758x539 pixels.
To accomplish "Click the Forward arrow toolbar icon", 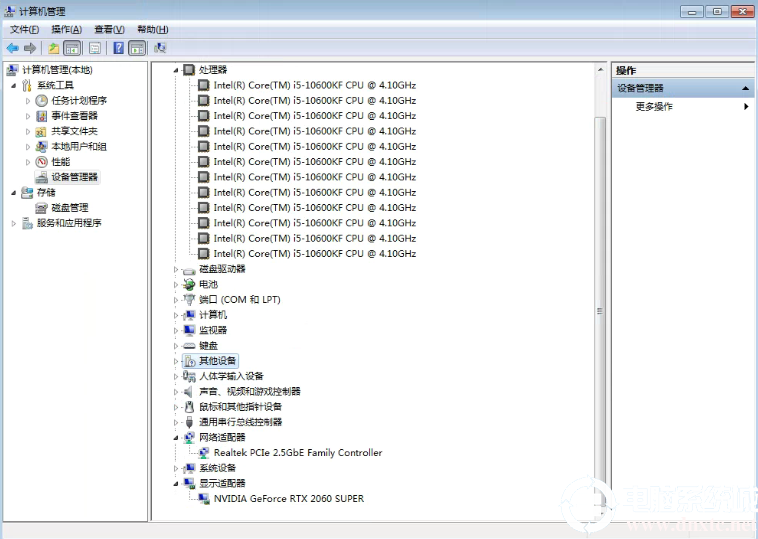I will (30, 48).
